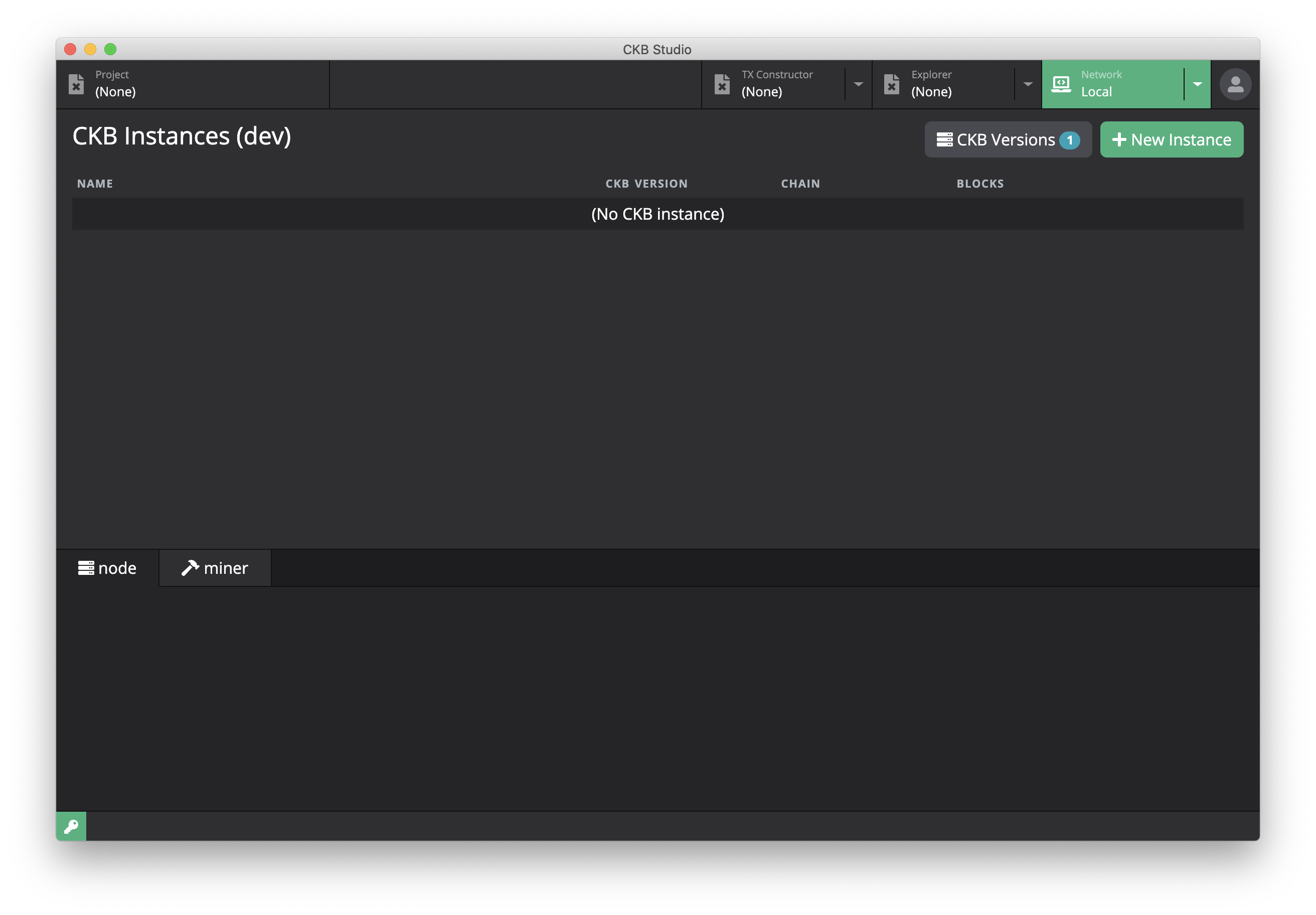The image size is (1316, 915).
Task: Switch to the node tab
Action: pos(108,568)
